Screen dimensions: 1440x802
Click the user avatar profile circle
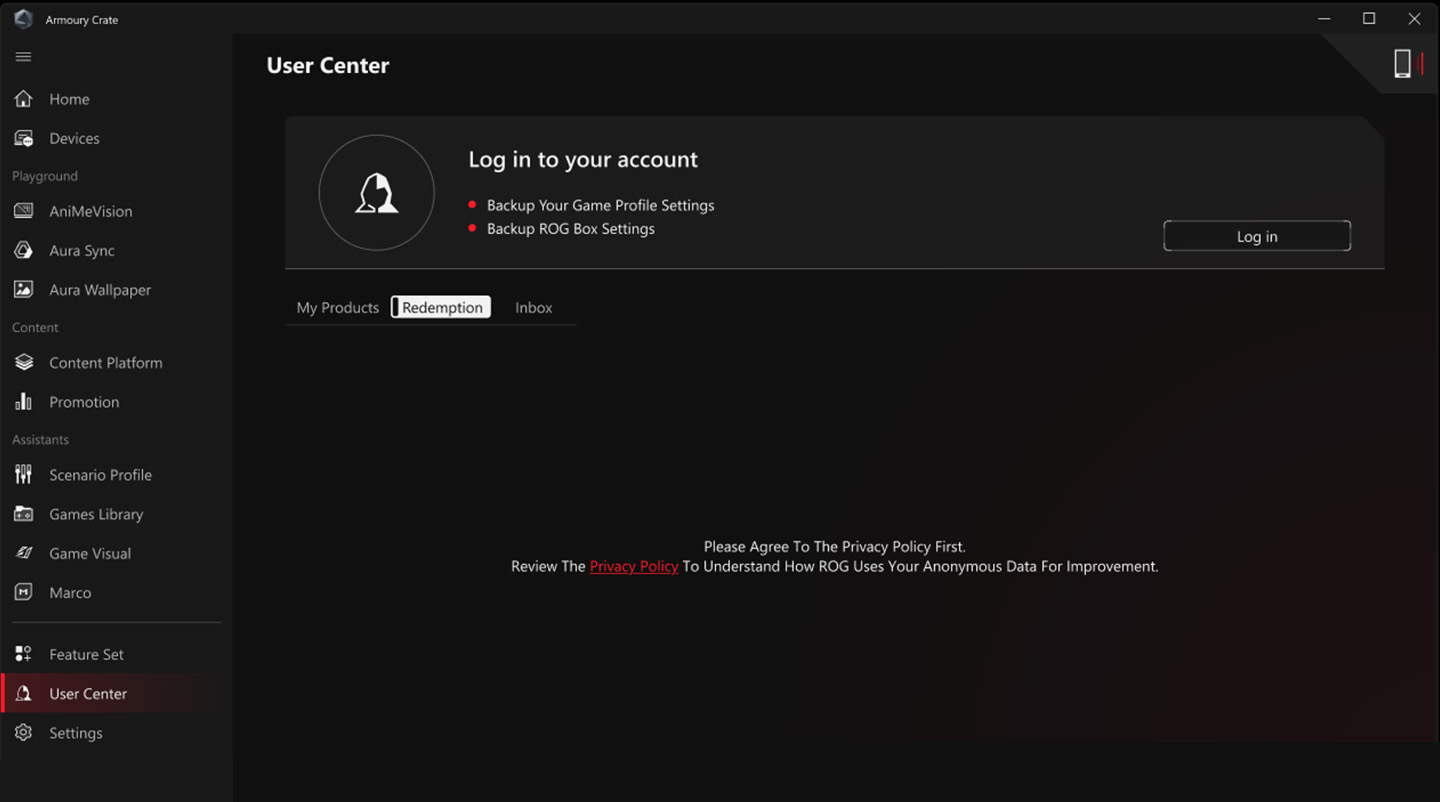pyautogui.click(x=376, y=193)
